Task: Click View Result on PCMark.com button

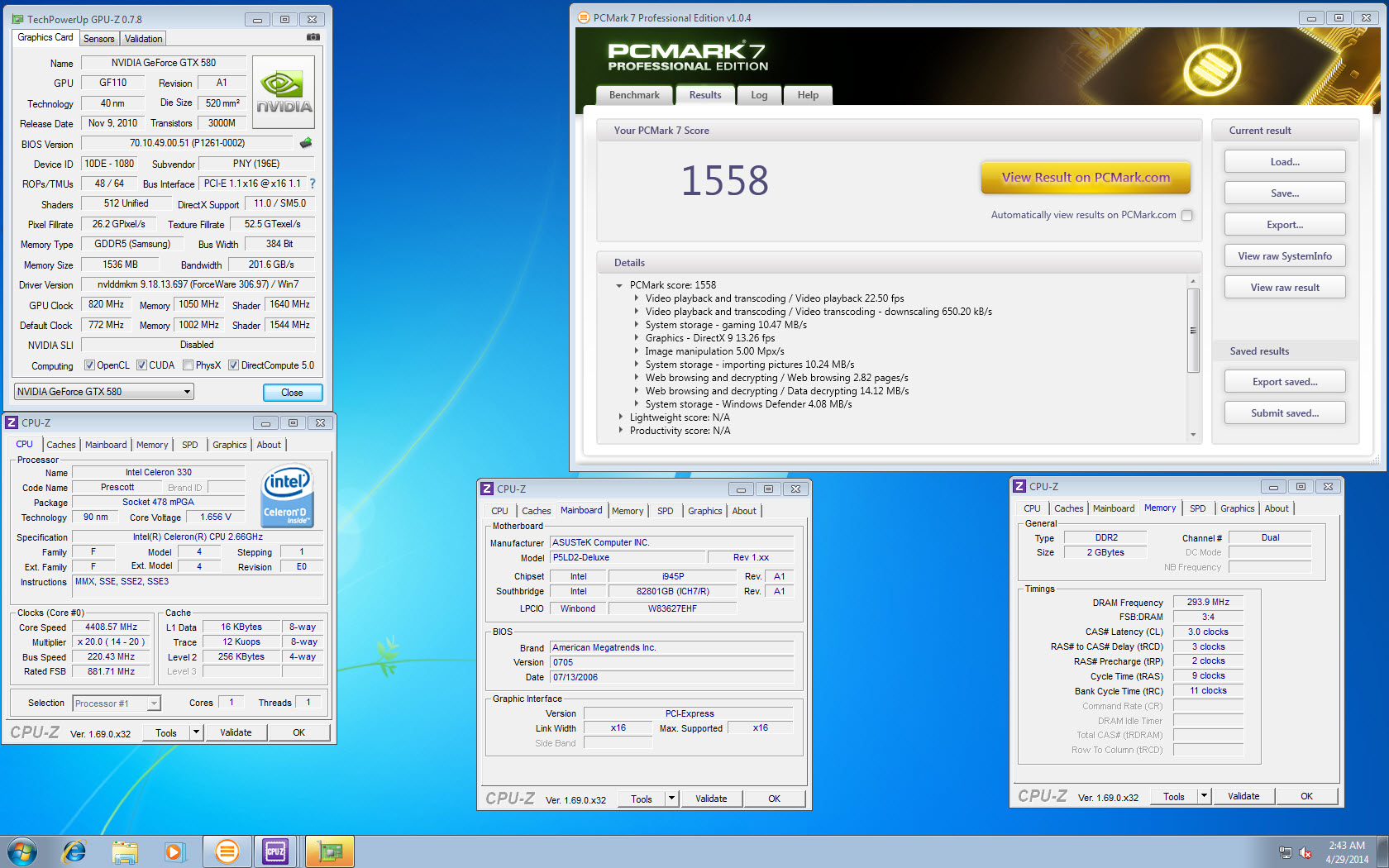Action: (1086, 178)
